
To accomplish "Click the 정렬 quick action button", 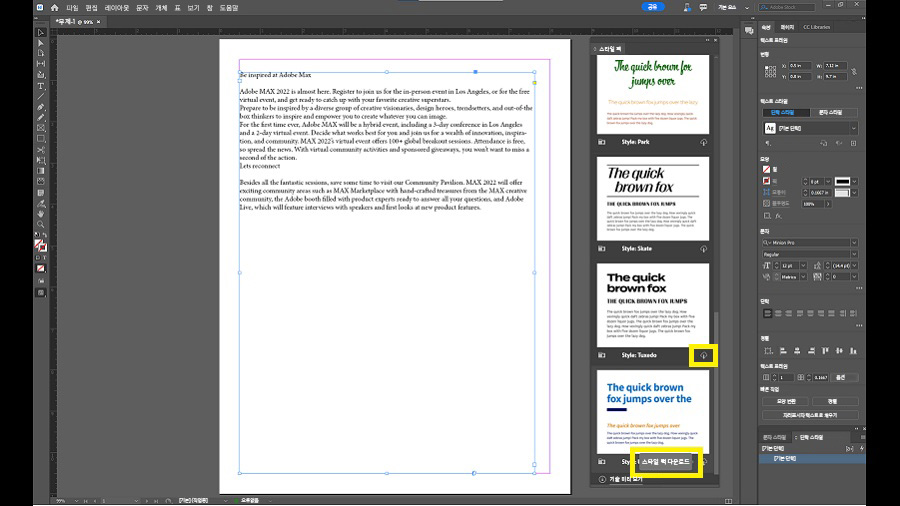I will (x=833, y=402).
